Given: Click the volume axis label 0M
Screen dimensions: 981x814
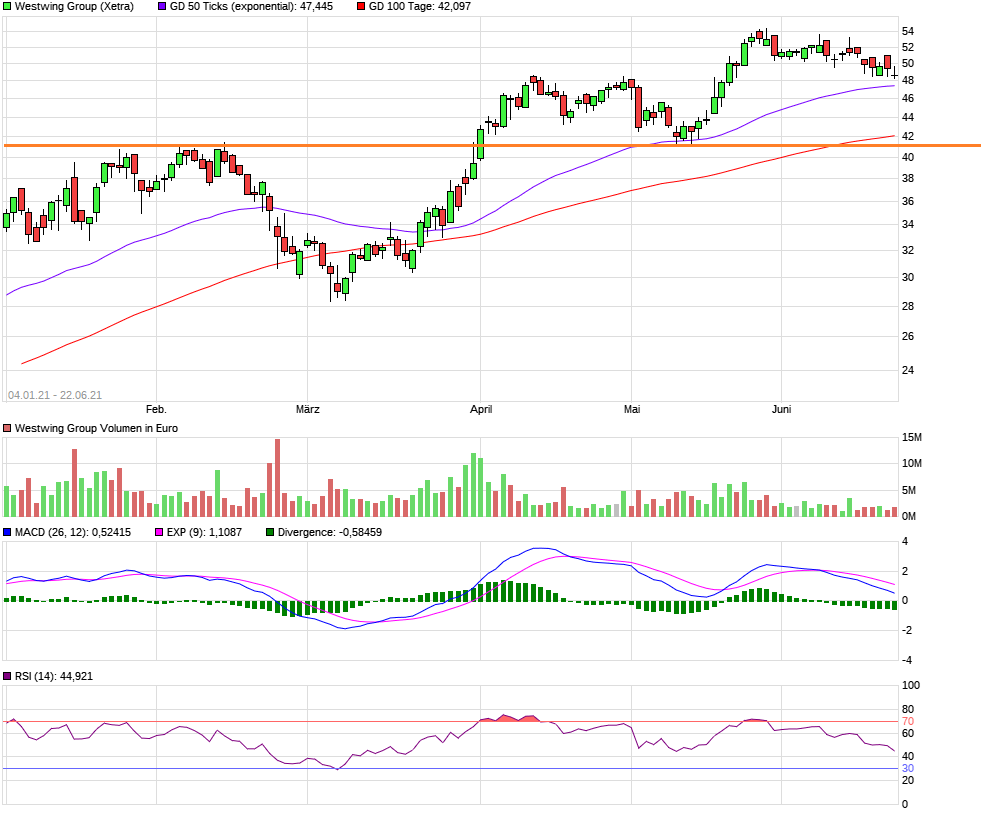Looking at the screenshot, I should 909,516.
